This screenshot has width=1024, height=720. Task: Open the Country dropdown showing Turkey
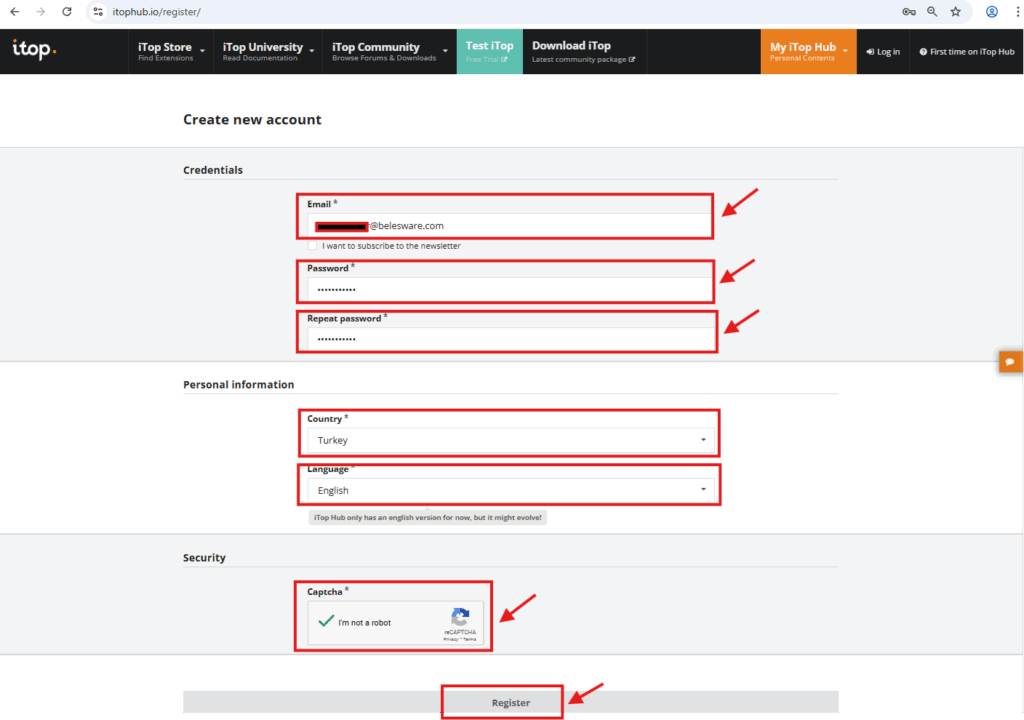pos(510,440)
